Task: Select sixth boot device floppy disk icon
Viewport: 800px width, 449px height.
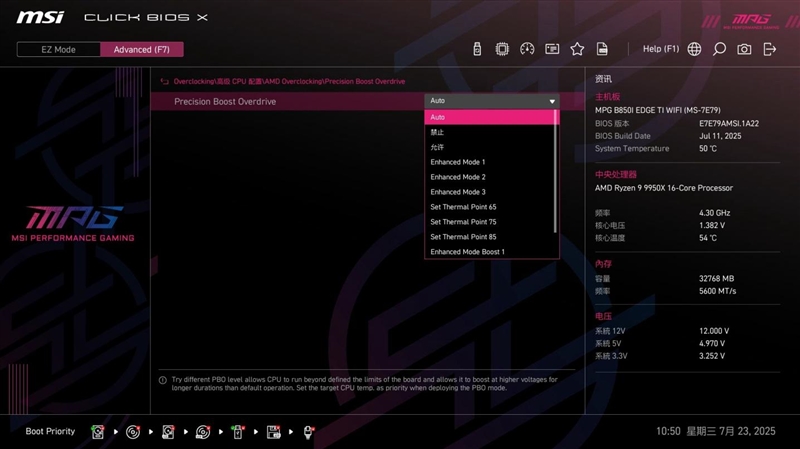Action: (x=273, y=432)
